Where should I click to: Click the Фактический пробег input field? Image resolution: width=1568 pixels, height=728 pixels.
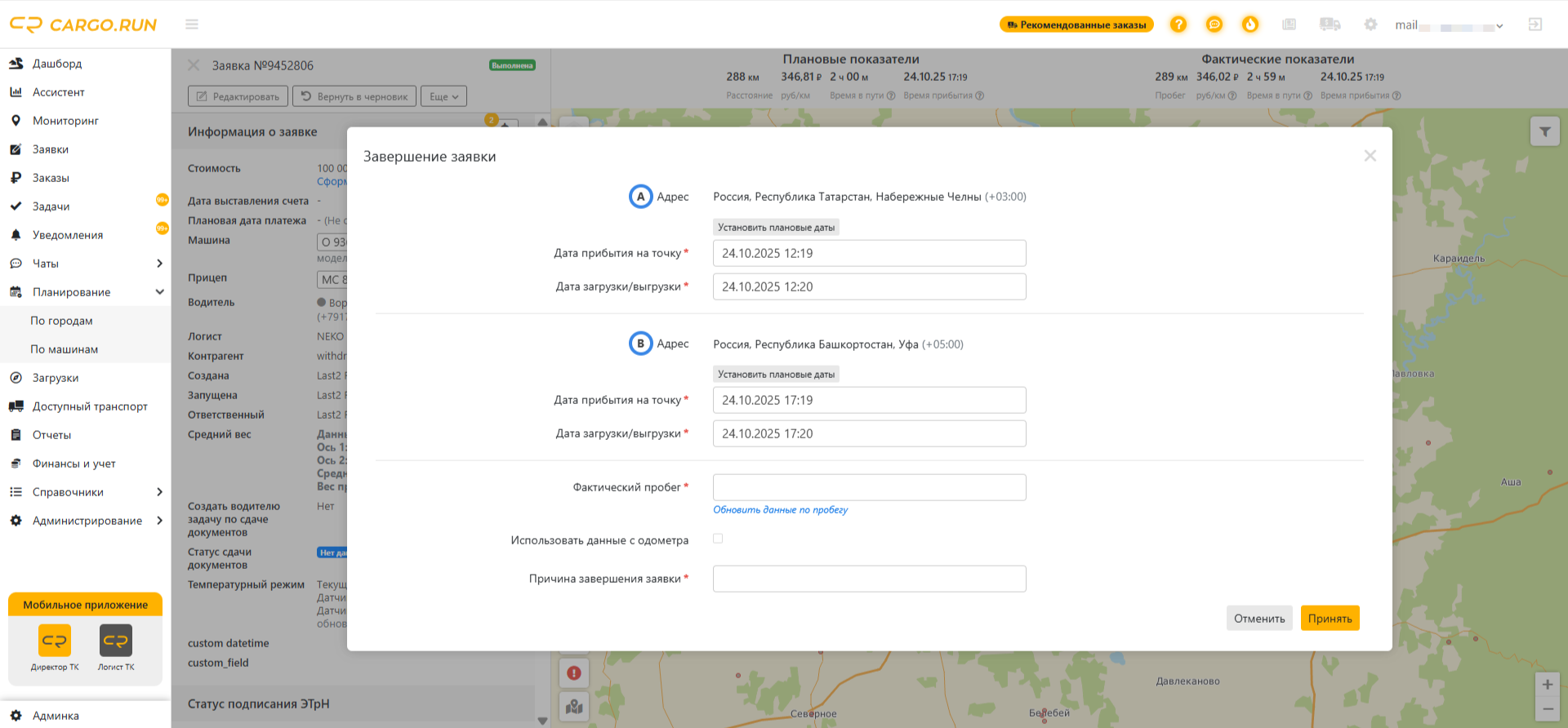(869, 487)
